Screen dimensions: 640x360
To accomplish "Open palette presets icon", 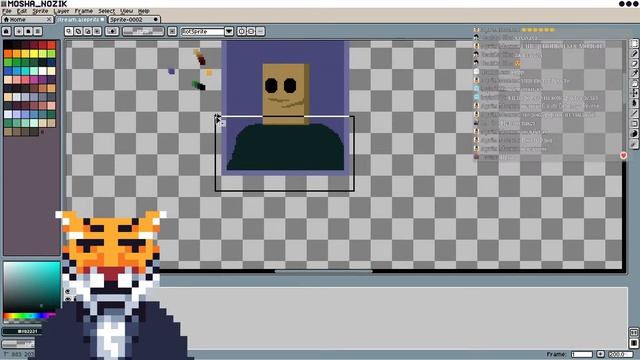I will [x=28, y=31].
